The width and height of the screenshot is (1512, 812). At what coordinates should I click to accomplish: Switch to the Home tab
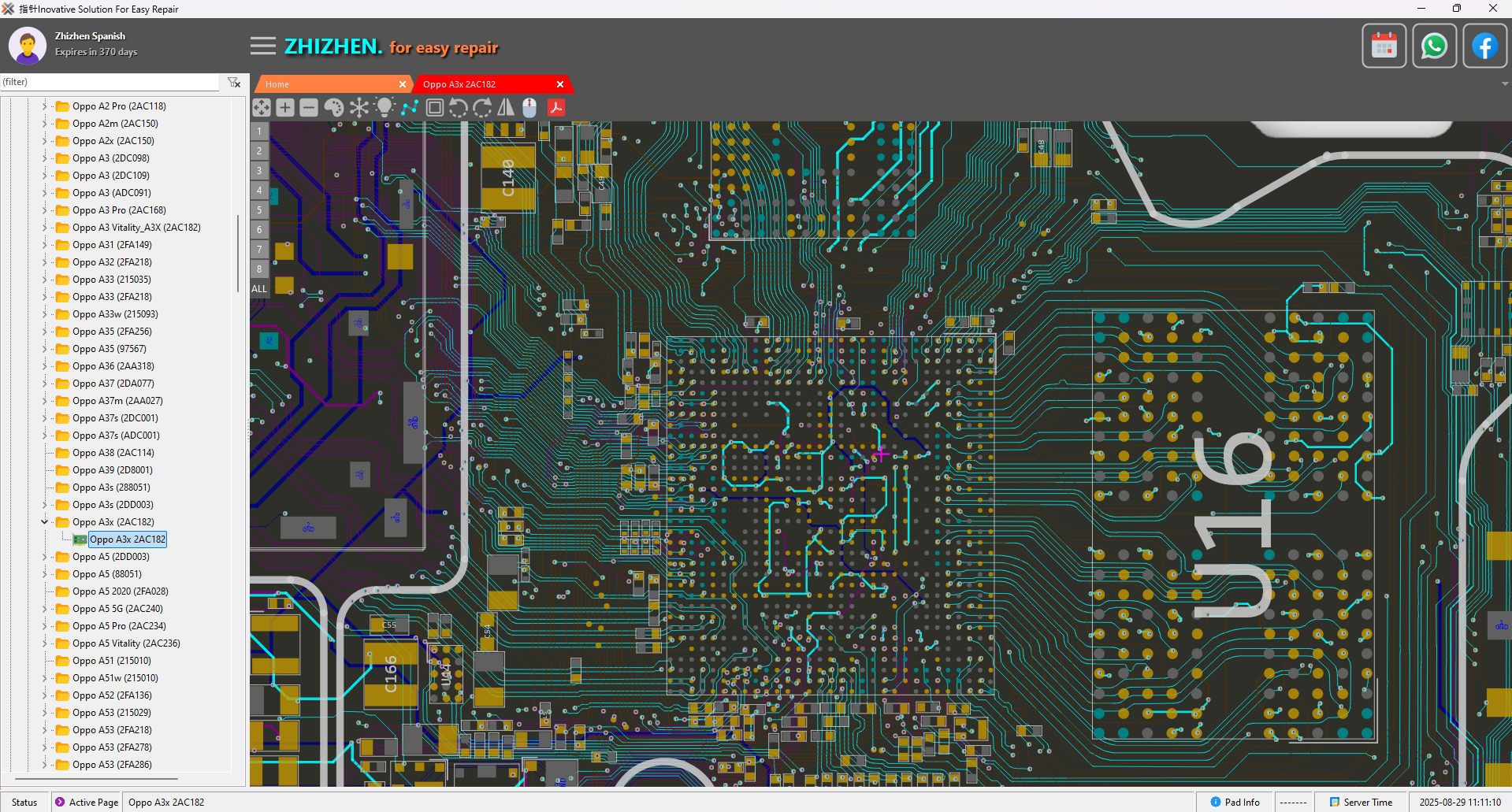coord(332,84)
